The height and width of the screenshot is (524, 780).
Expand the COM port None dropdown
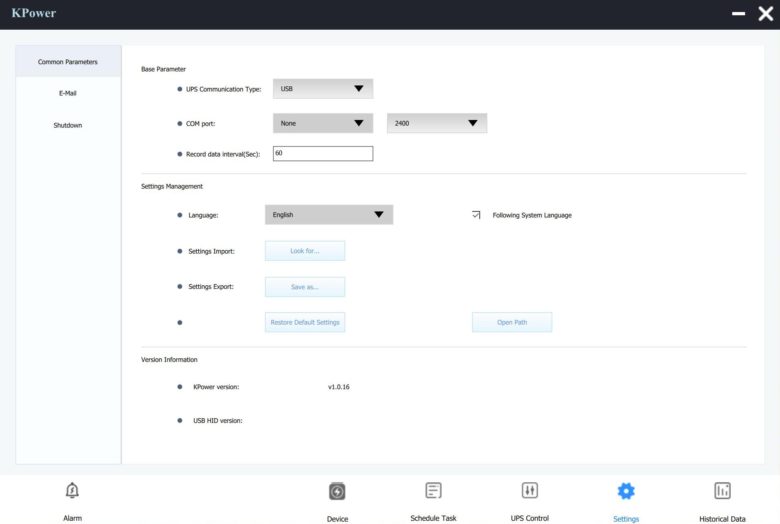tap(323, 123)
